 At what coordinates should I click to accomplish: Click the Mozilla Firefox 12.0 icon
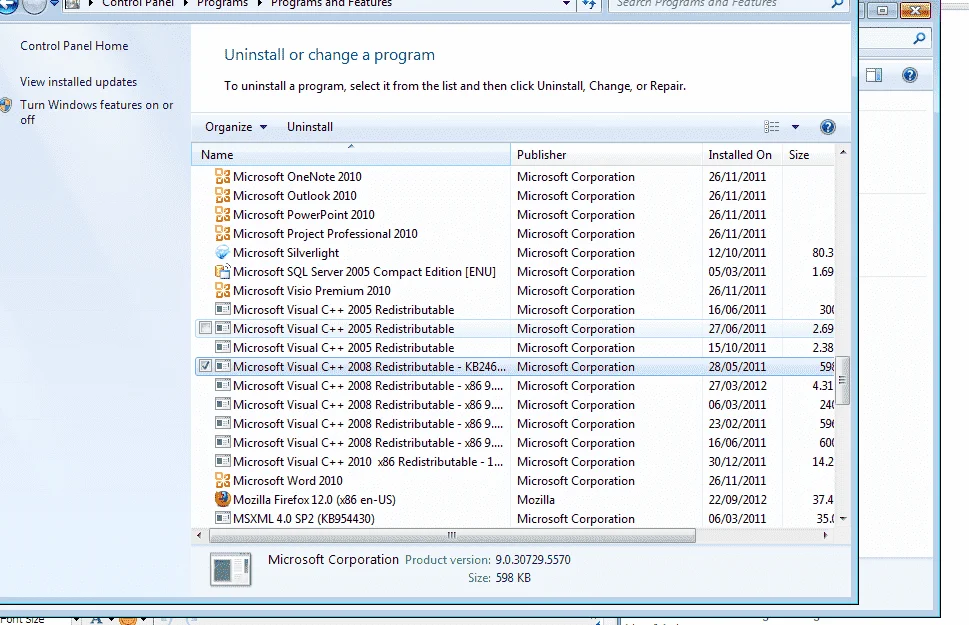pyautogui.click(x=222, y=499)
